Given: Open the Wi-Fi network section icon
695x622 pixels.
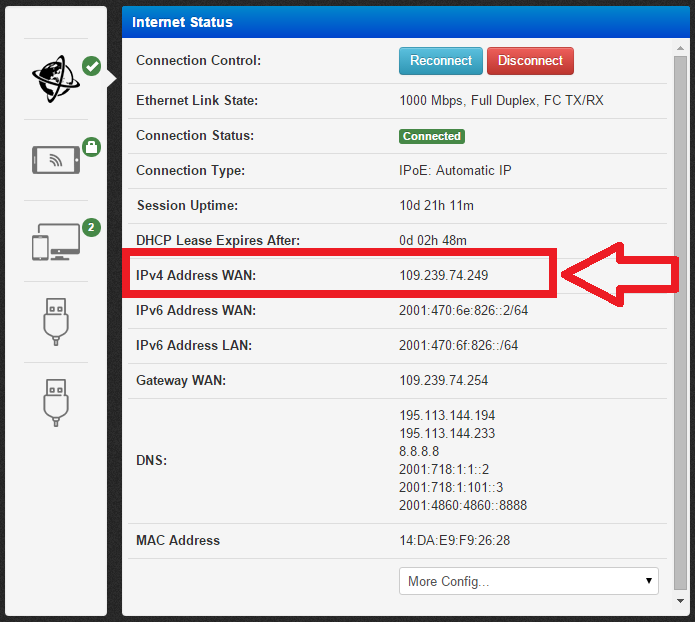Looking at the screenshot, I should 55,160.
